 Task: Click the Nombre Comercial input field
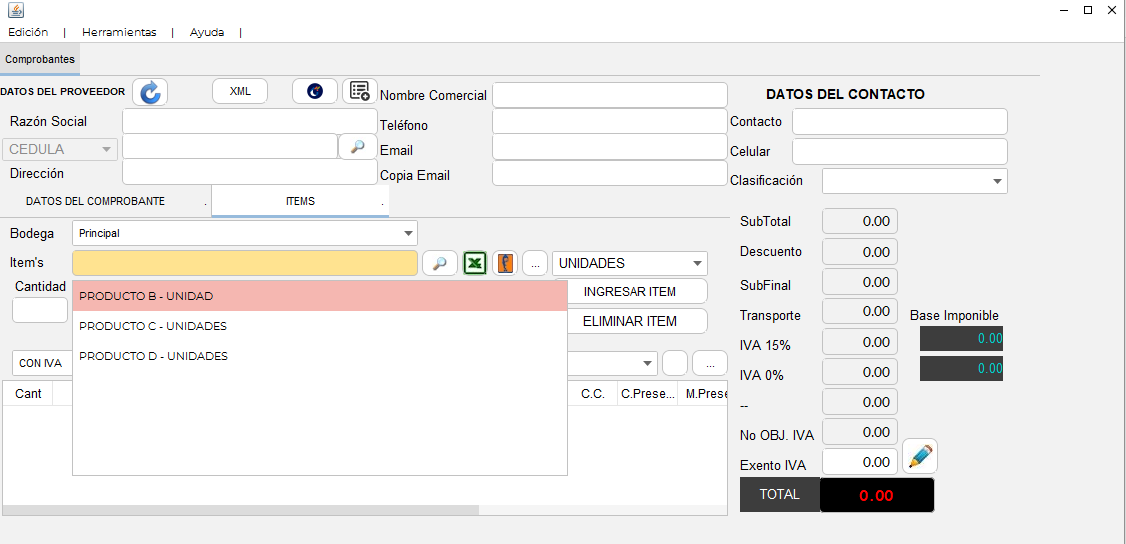[609, 95]
